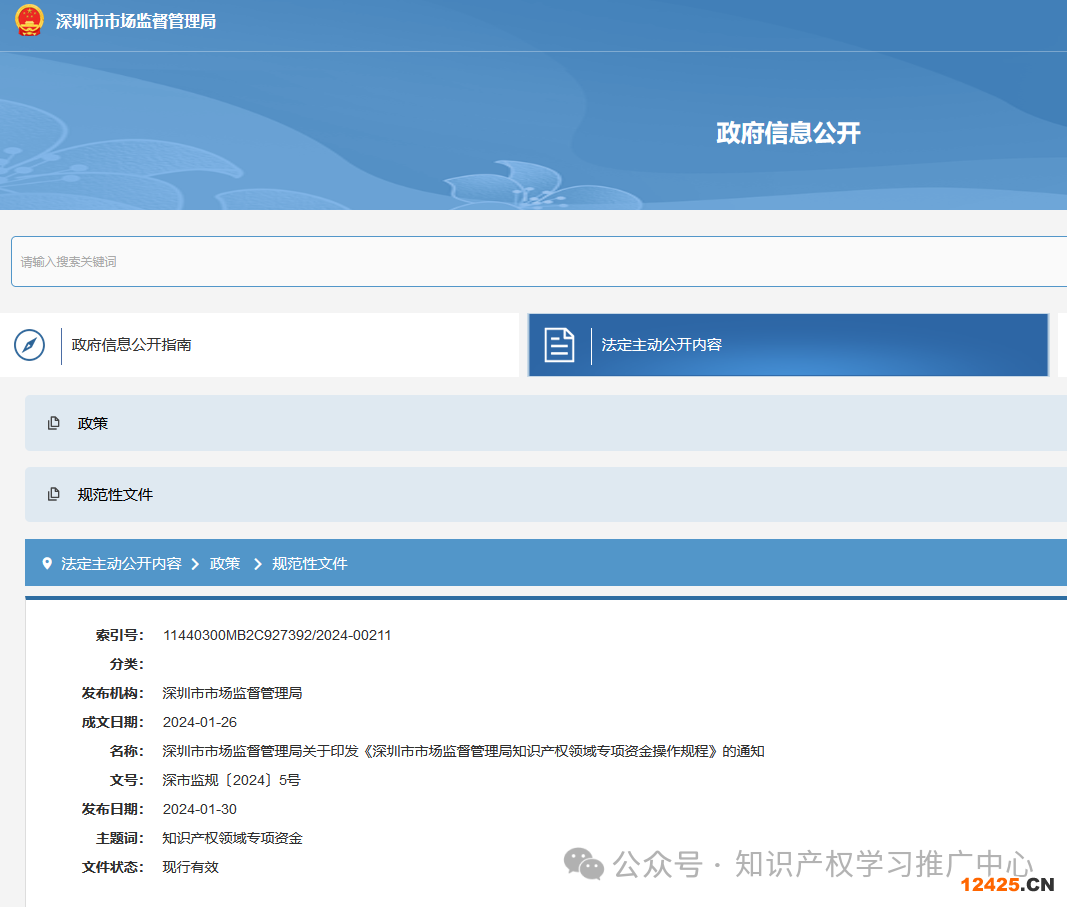Focus the 请输入搜索关键词 search field
Viewport: 1067px width, 907px height.
(x=539, y=261)
